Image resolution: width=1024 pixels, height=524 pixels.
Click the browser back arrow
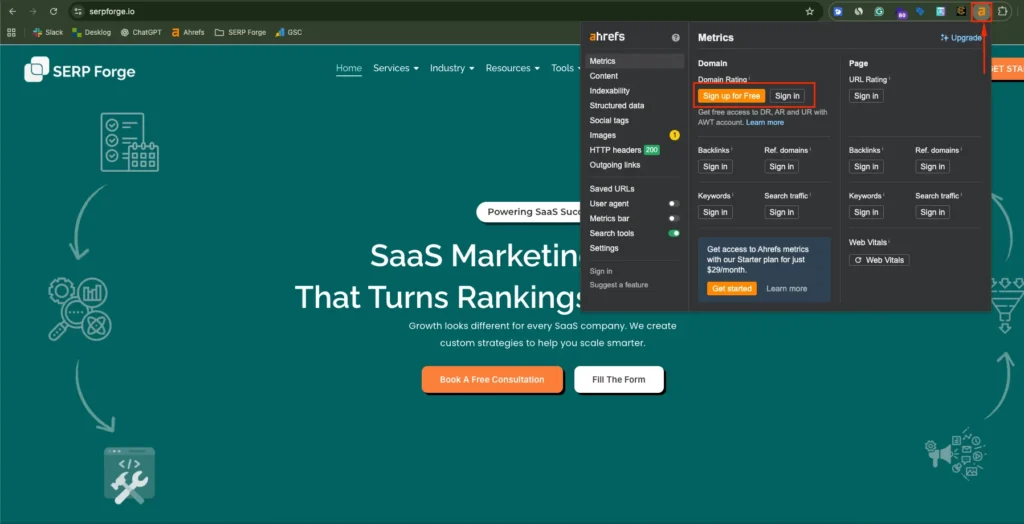coord(12,11)
